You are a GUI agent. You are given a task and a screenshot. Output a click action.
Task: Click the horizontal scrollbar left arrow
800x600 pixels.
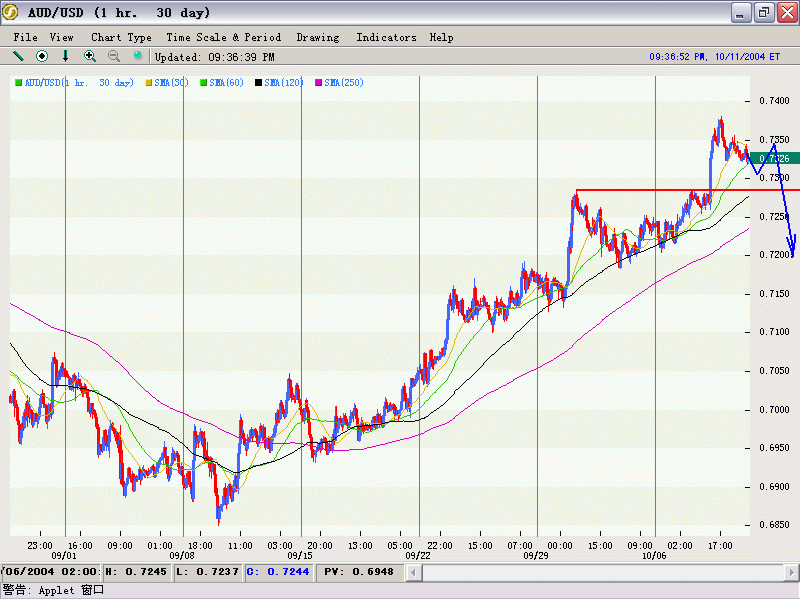point(413,572)
